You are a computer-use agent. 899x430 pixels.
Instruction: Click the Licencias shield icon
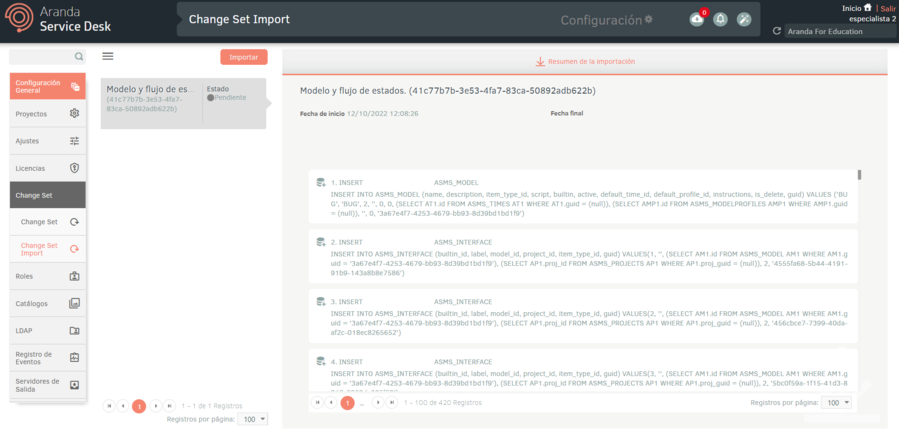[x=74, y=168]
